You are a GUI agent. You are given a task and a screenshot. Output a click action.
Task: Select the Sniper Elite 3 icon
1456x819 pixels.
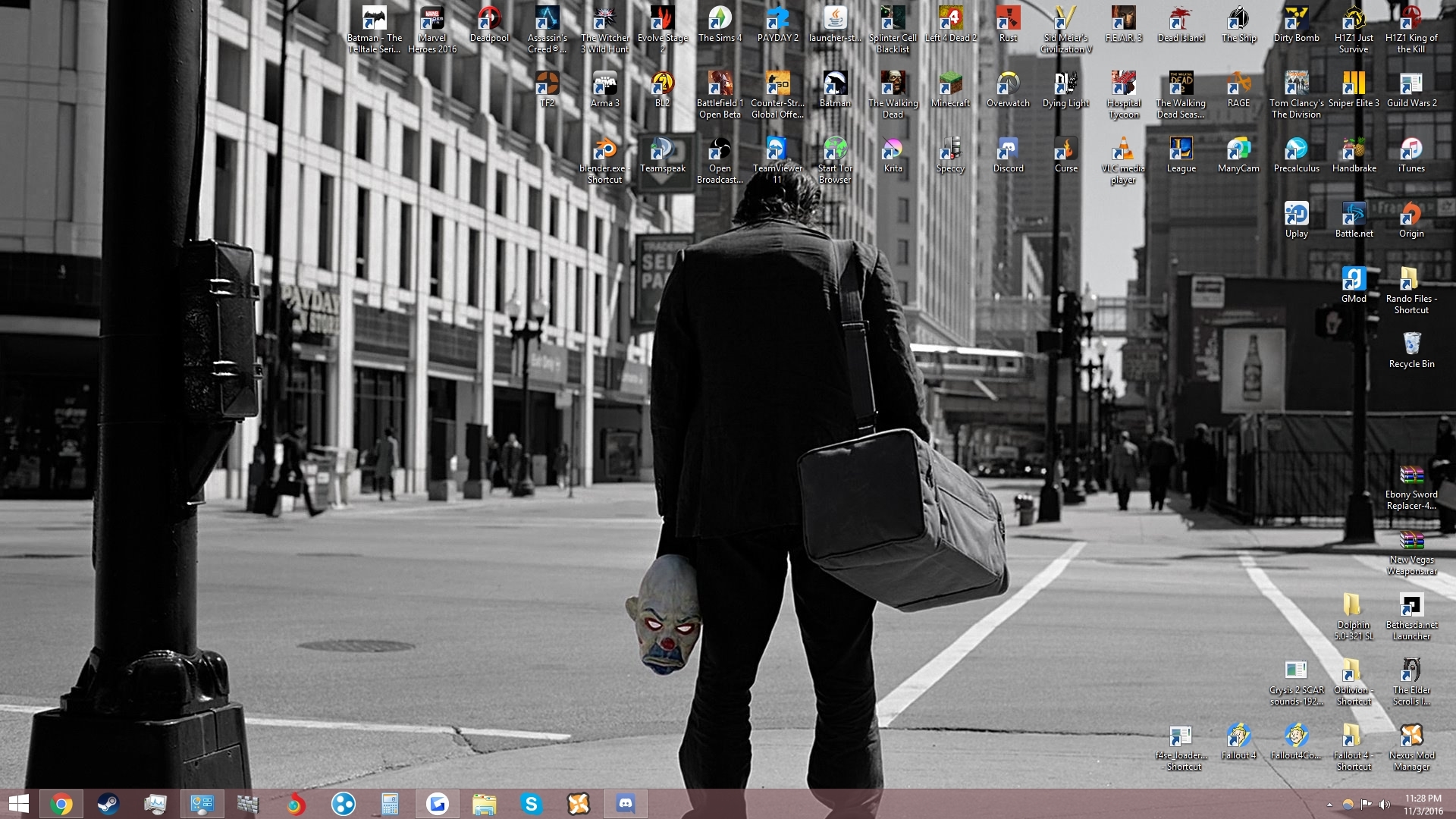point(1354,90)
